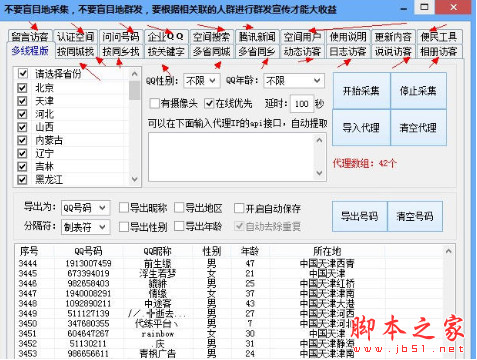Enable the 导出昵称 checkbox
This screenshot has height=360, width=477.
[x=124, y=208]
